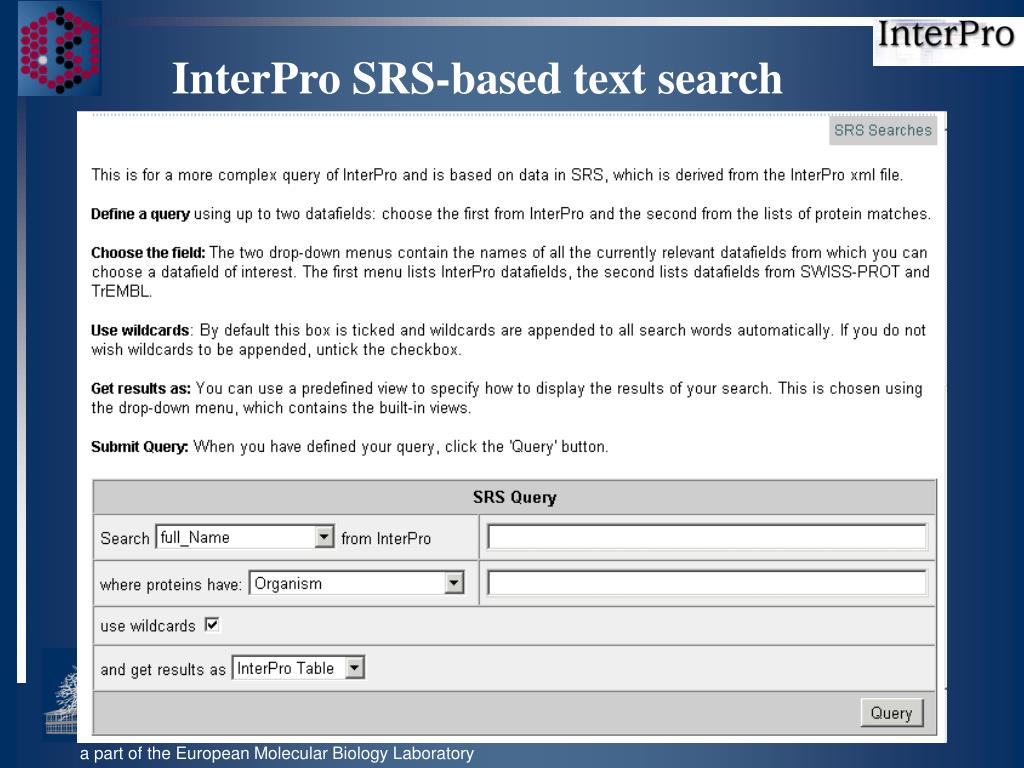This screenshot has width=1024, height=768.
Task: Open the full_Name search field dropdown
Action: [x=245, y=537]
